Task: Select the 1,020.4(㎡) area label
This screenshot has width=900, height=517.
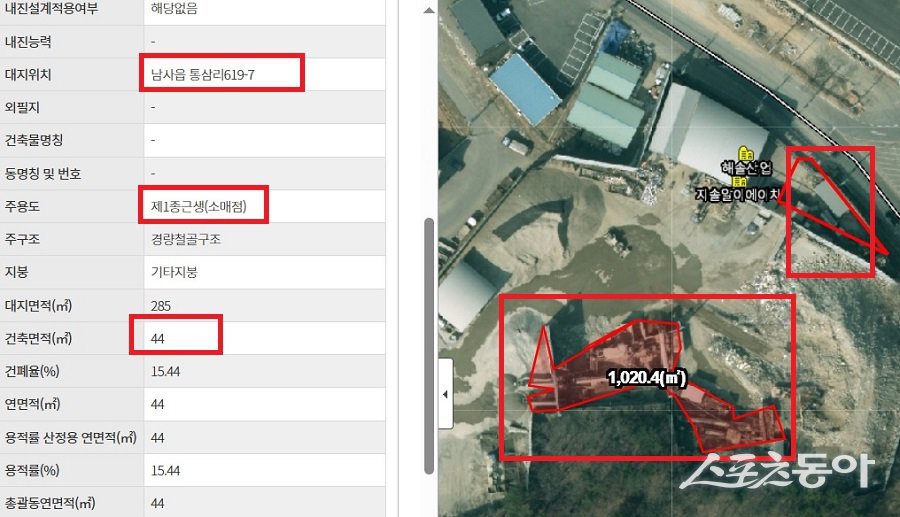Action: pyautogui.click(x=646, y=378)
